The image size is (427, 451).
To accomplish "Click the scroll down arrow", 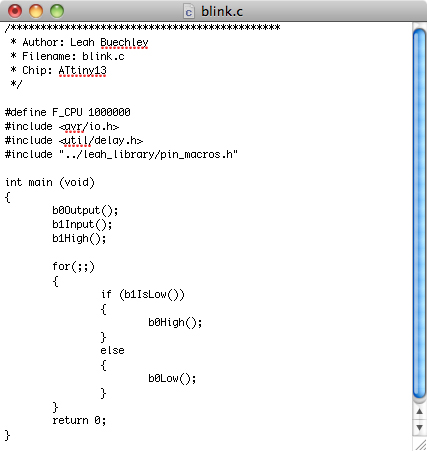I will 419,428.
